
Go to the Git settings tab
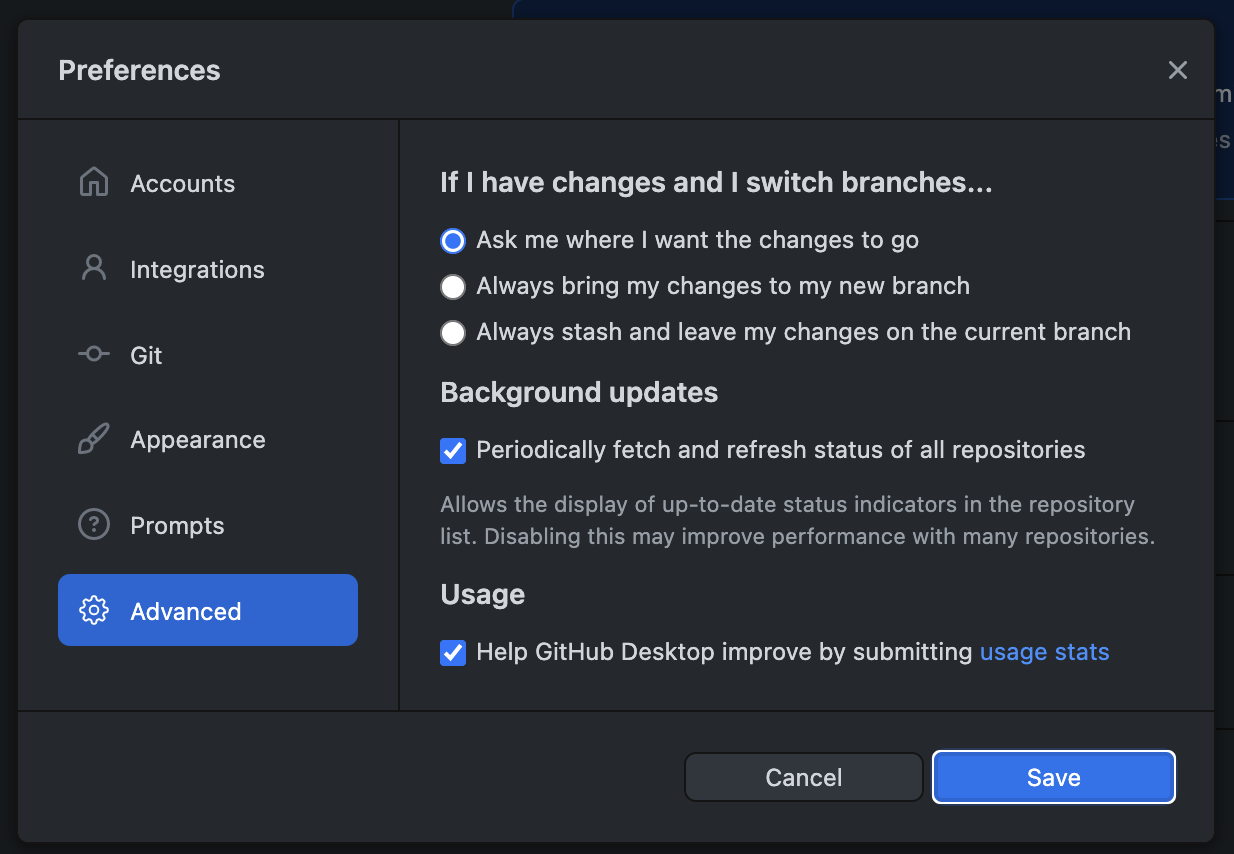pyautogui.click(x=208, y=355)
